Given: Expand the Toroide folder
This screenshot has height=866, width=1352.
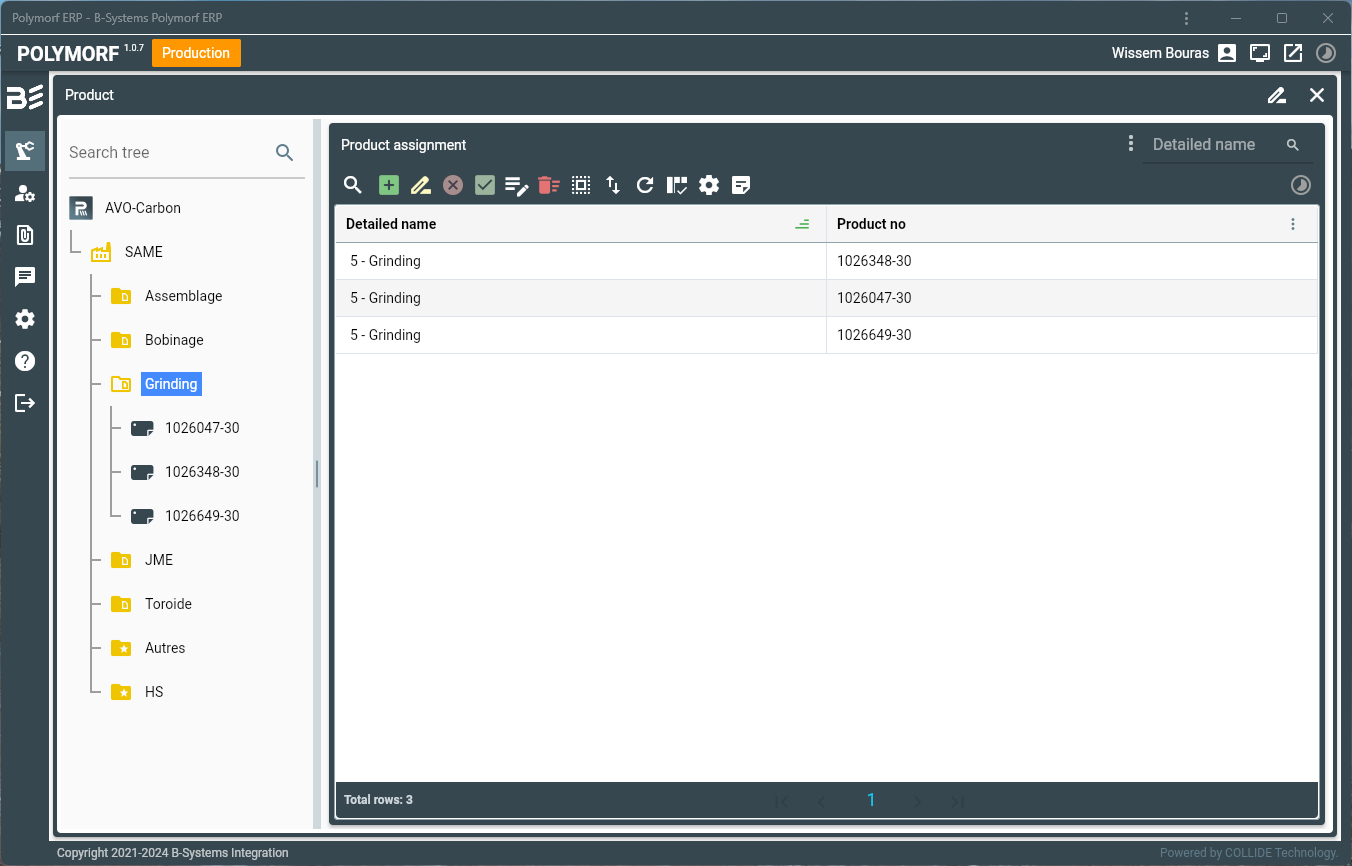Looking at the screenshot, I should pos(121,604).
